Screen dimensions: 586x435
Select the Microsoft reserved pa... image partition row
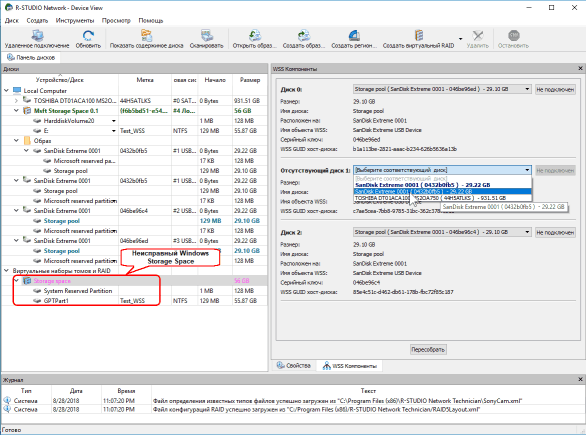tap(135, 161)
